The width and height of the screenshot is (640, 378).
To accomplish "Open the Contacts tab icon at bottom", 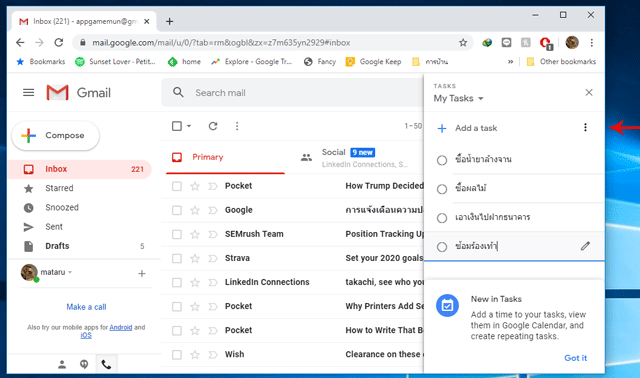I will (x=62, y=364).
